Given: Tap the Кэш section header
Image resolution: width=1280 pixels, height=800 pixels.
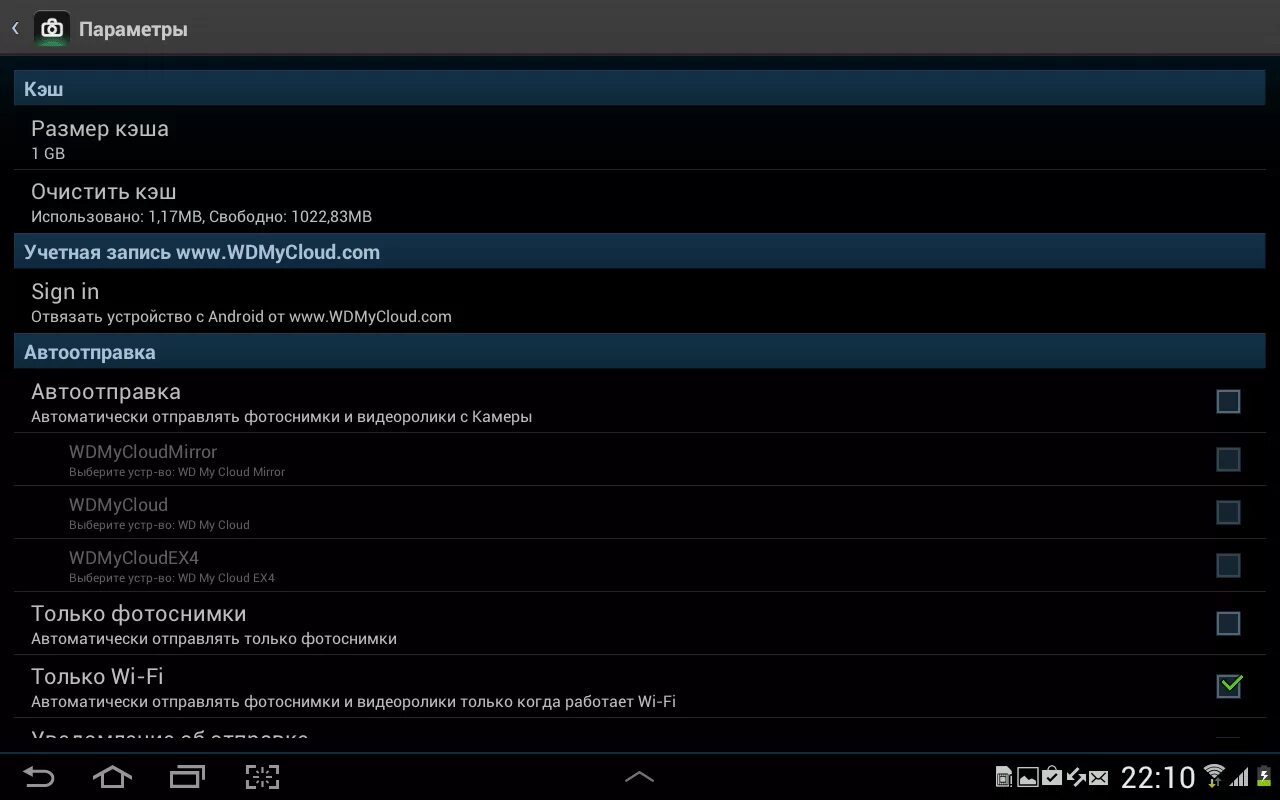Looking at the screenshot, I should pyautogui.click(x=640, y=88).
